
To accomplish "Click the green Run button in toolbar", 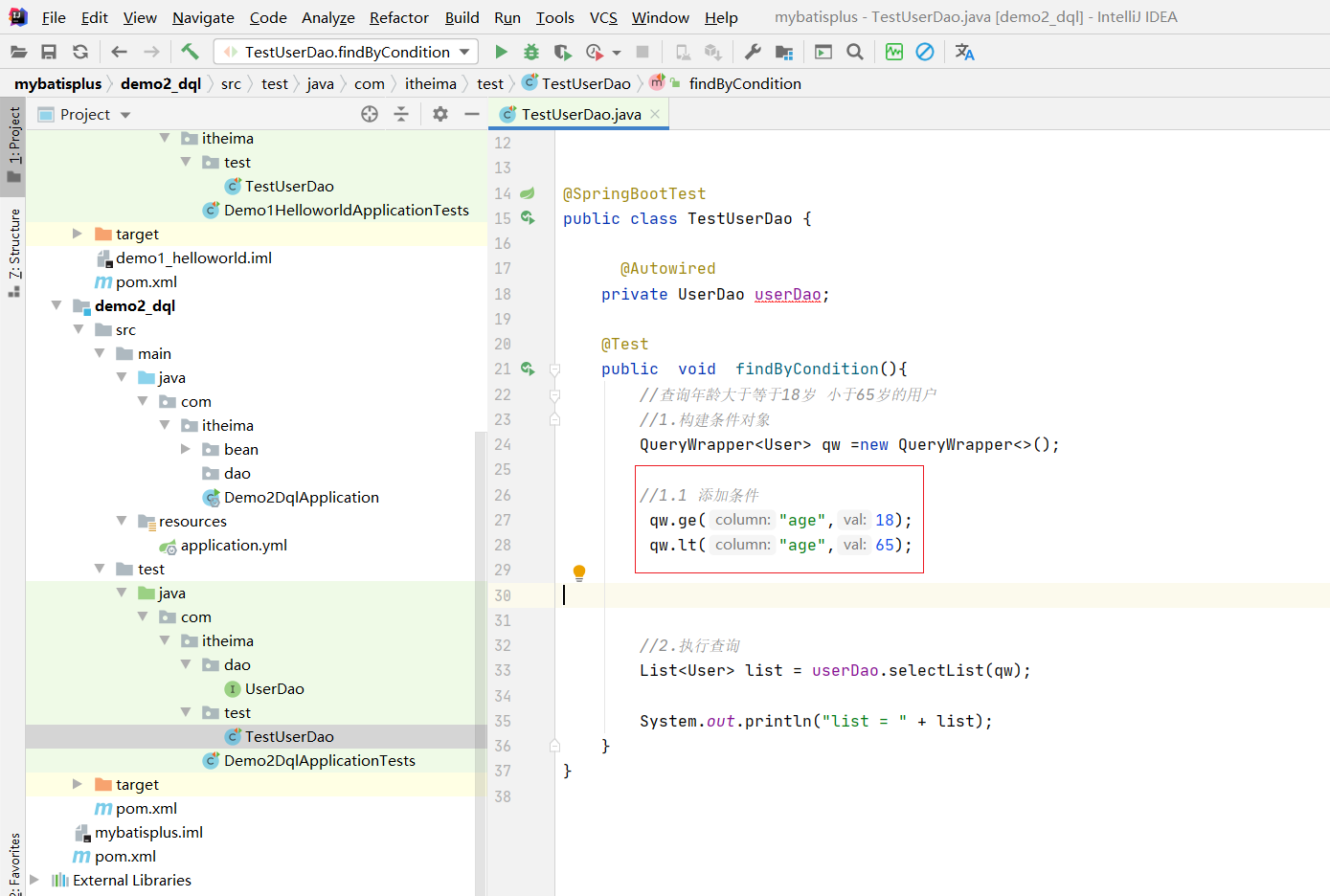I will click(x=501, y=52).
